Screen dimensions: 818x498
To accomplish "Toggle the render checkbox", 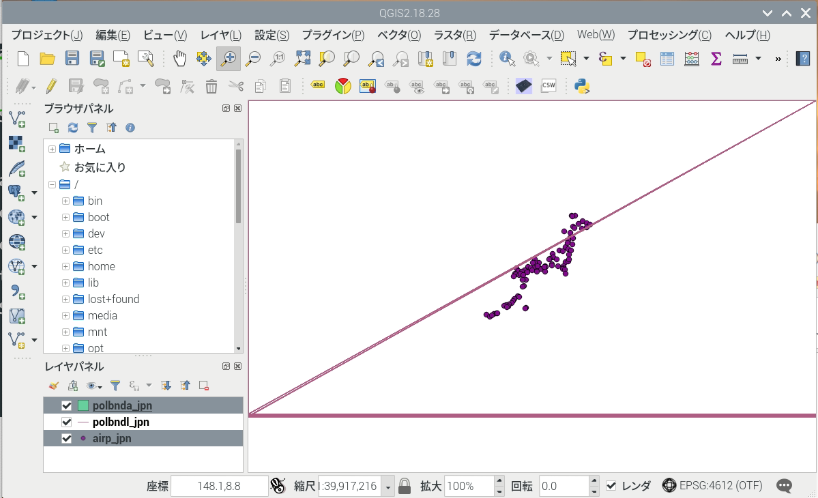I will point(611,486).
